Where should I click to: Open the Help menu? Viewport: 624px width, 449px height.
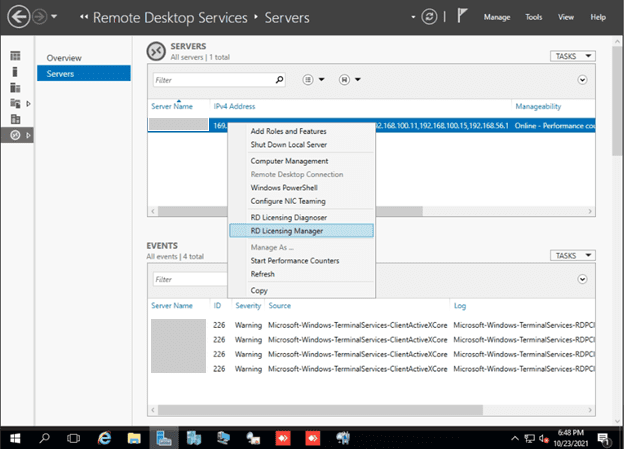coord(598,17)
